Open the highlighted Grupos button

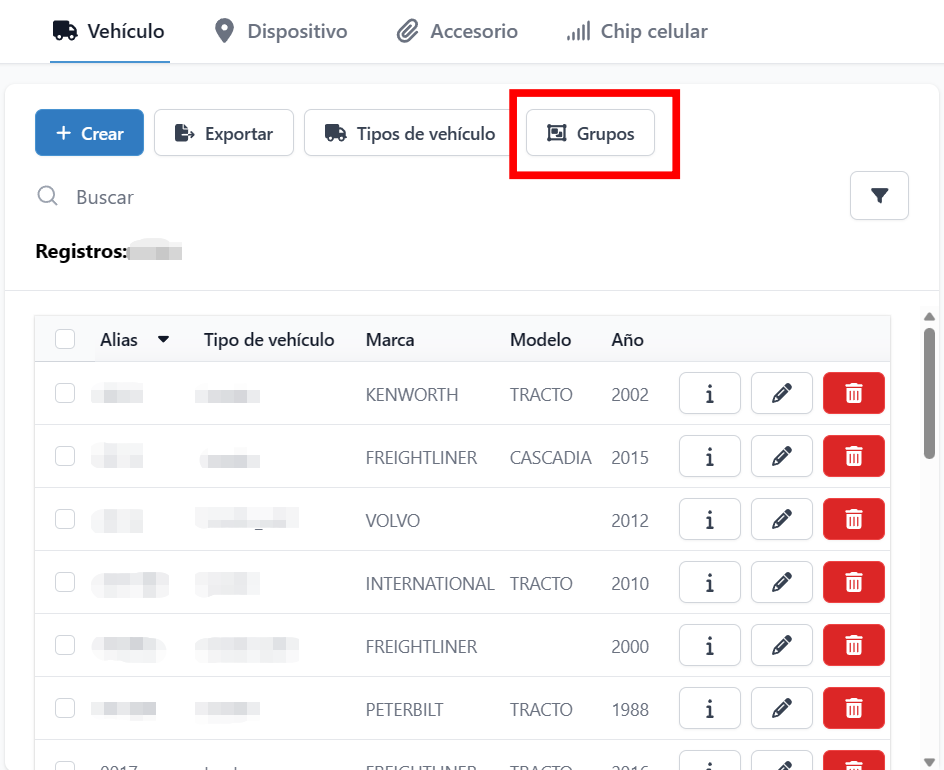click(x=590, y=133)
